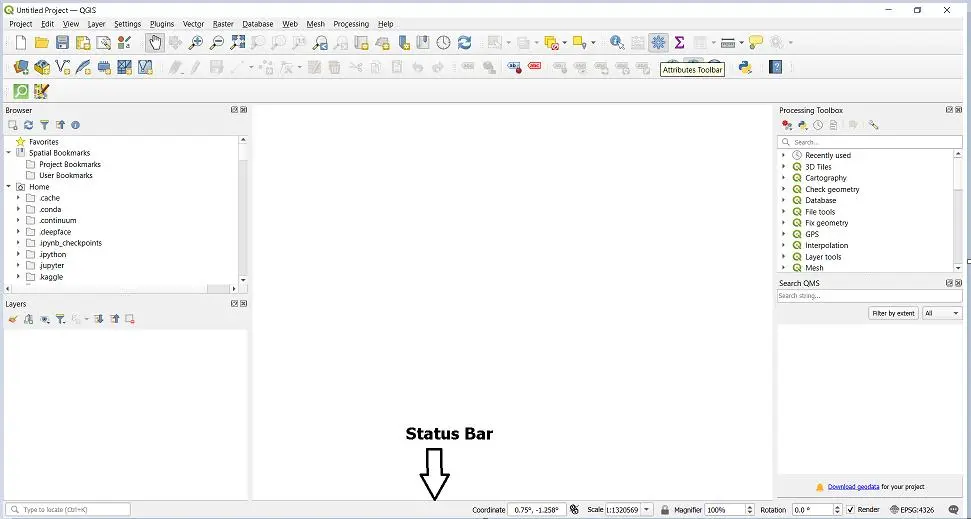
Task: Create a new project with the blank page icon
Action: (x=20, y=43)
